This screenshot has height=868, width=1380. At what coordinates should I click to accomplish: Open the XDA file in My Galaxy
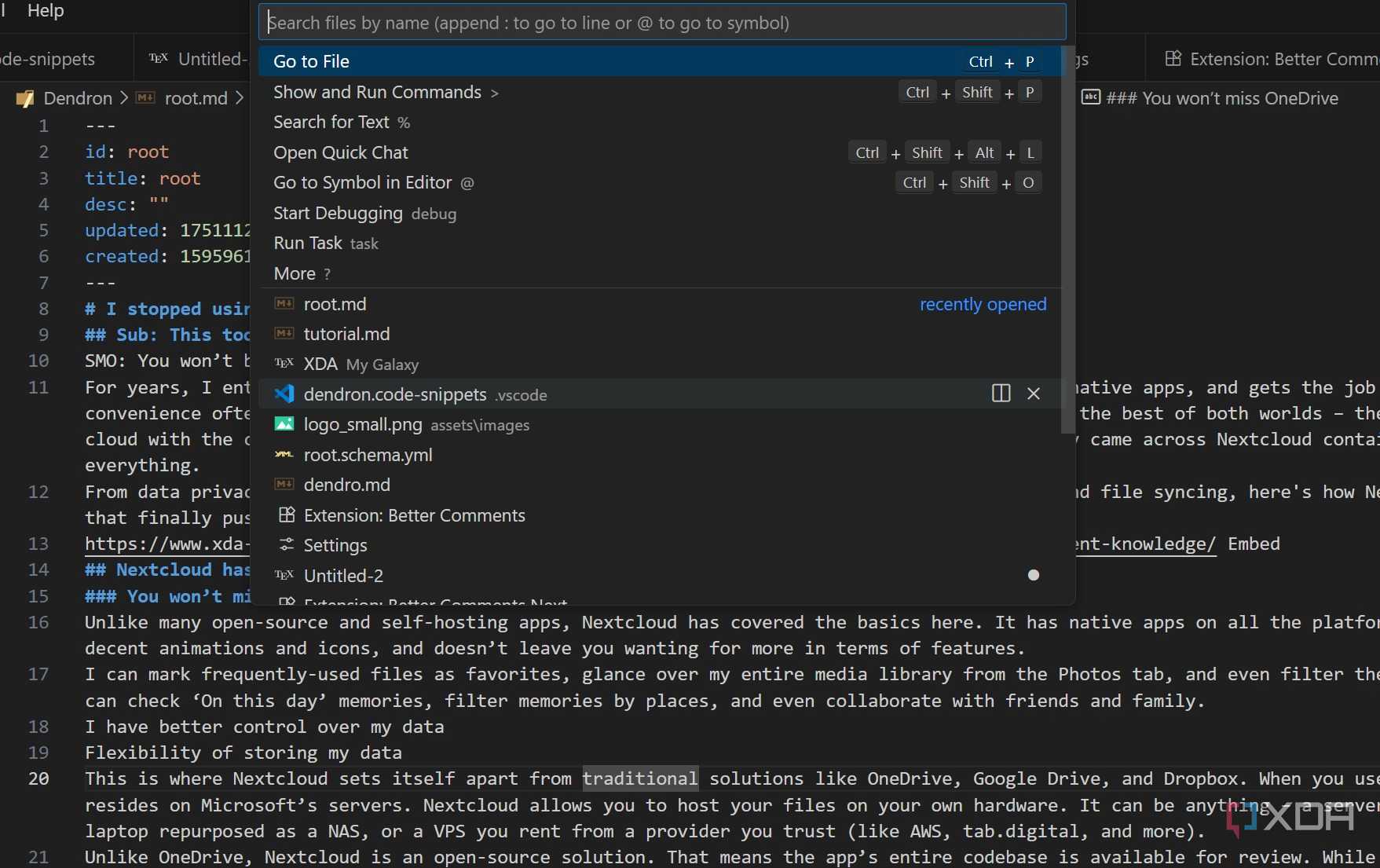pos(660,364)
